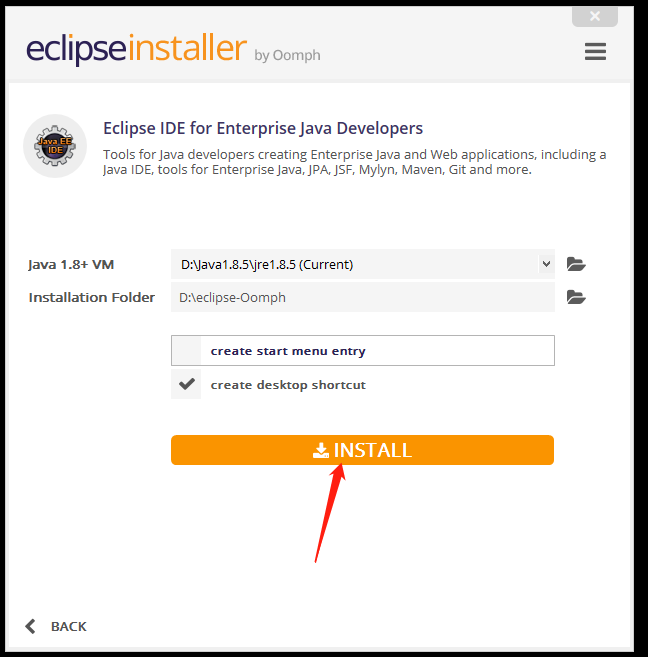Close the installer window

coord(595,16)
